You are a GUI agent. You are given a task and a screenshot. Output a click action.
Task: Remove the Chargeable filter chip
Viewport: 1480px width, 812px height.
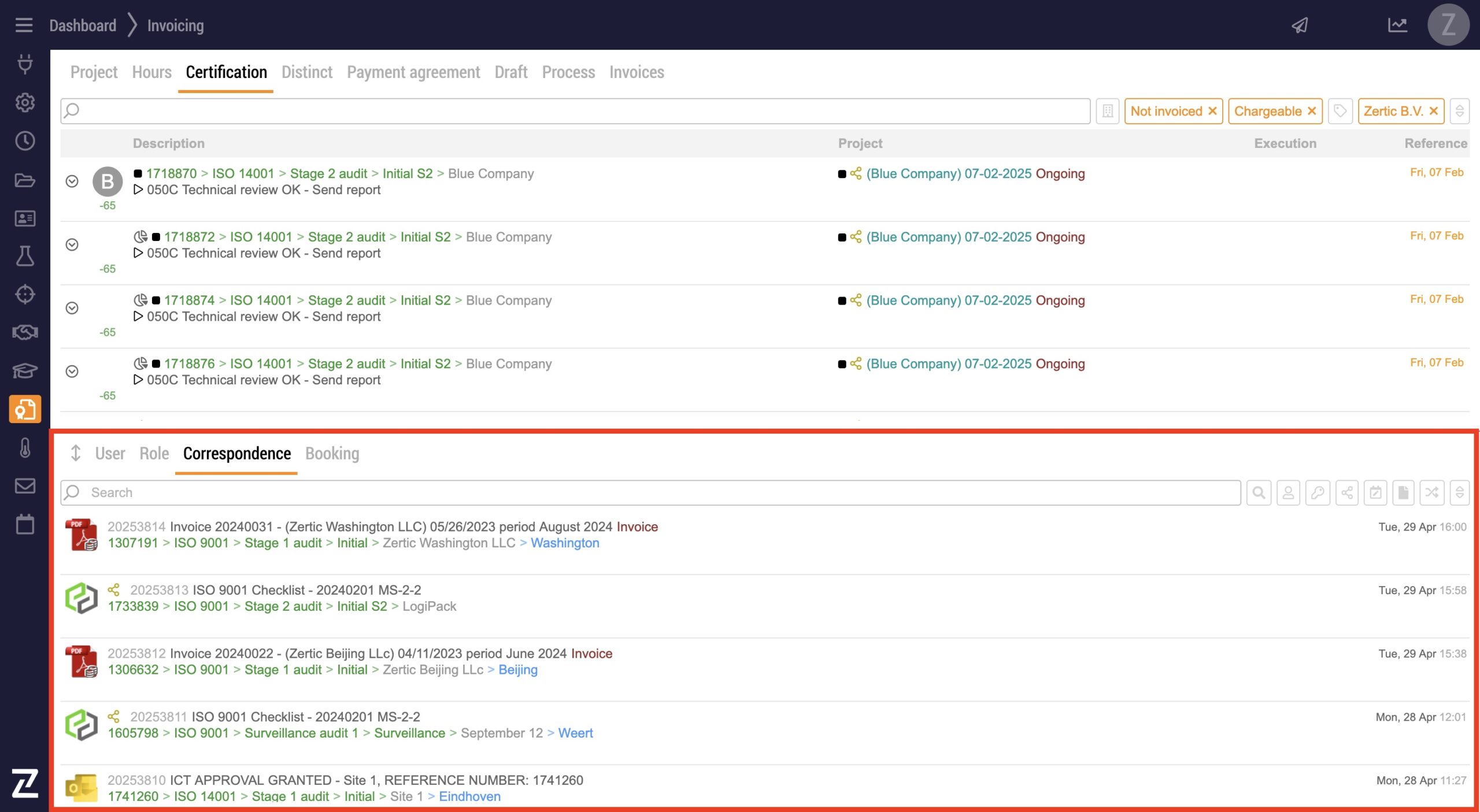click(1312, 111)
